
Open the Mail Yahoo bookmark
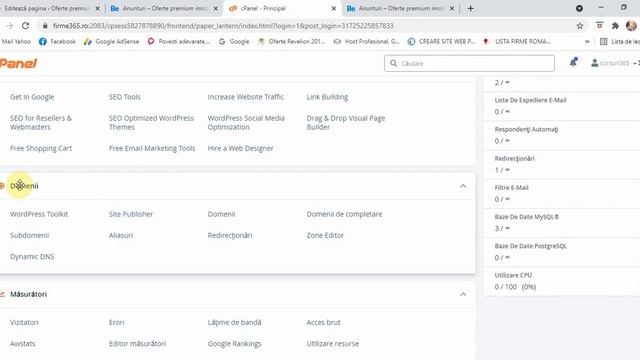(x=16, y=42)
